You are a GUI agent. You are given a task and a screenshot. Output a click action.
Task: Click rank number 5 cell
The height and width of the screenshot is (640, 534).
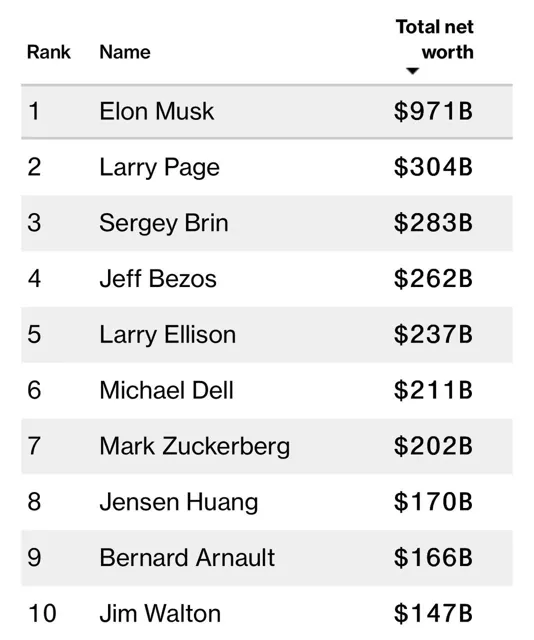(x=34, y=335)
